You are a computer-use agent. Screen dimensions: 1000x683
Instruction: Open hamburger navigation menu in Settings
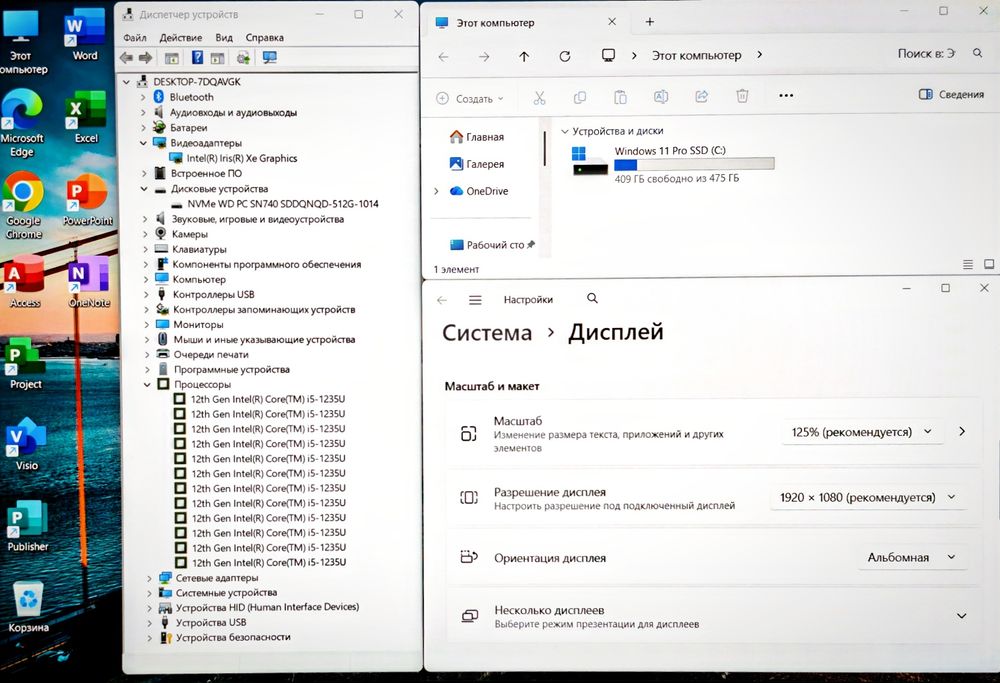475,300
